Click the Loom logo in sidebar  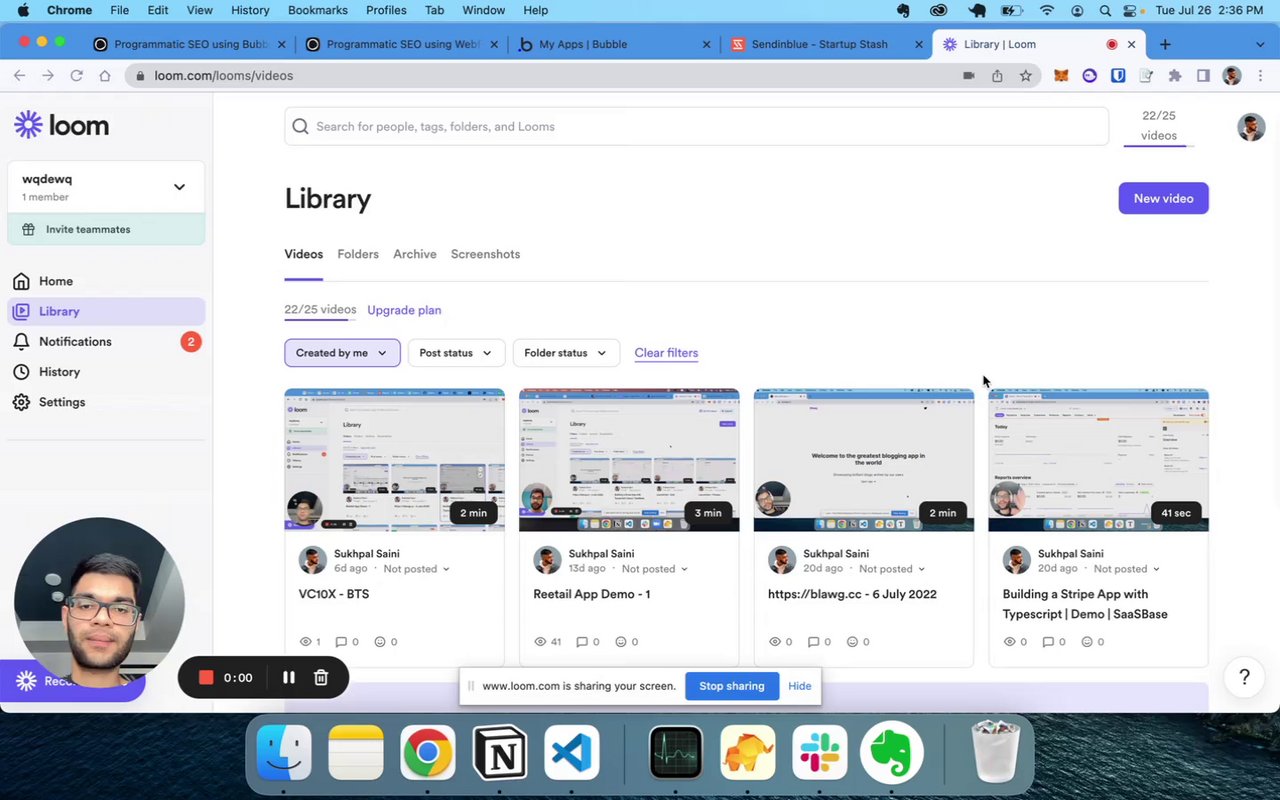61,125
